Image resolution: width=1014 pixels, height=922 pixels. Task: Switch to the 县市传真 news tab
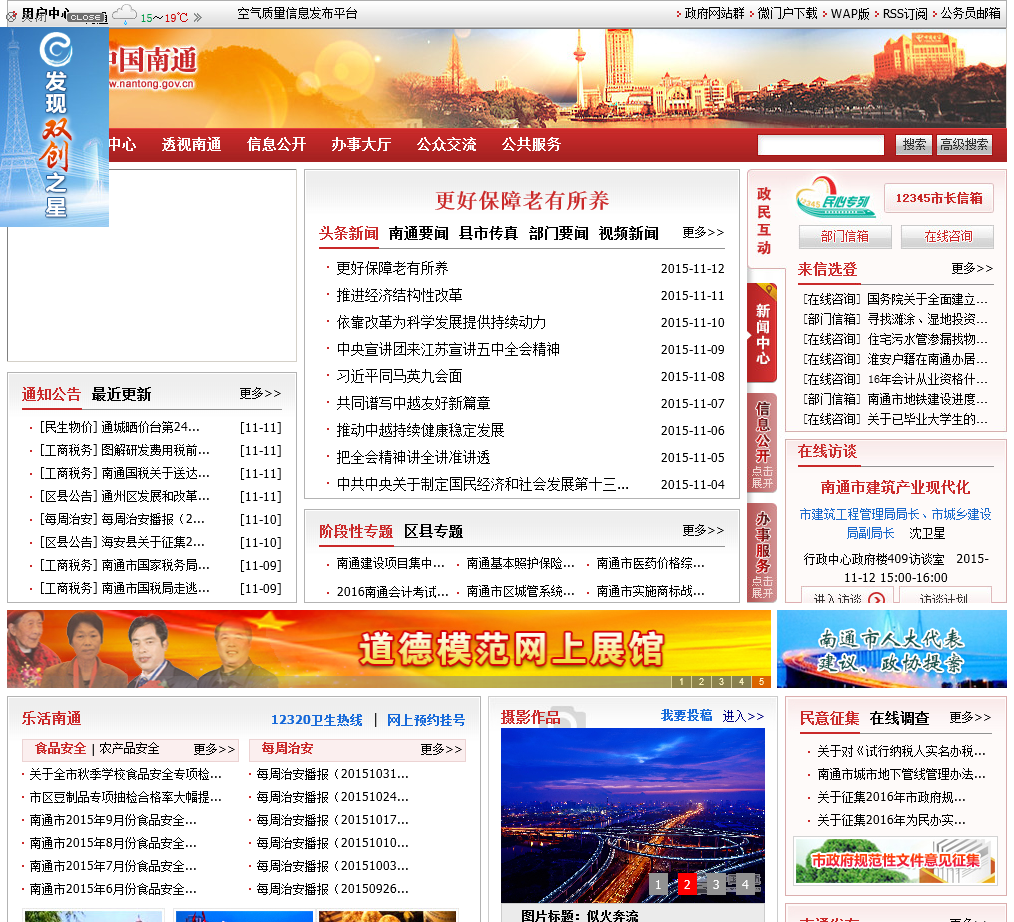(488, 234)
